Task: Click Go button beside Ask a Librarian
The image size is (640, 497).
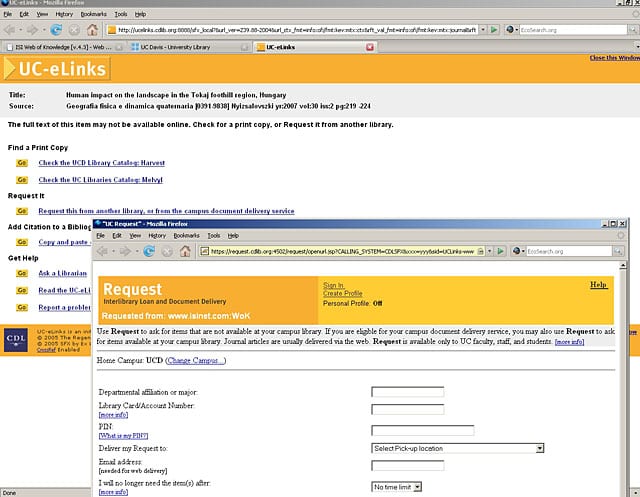Action: coord(22,274)
